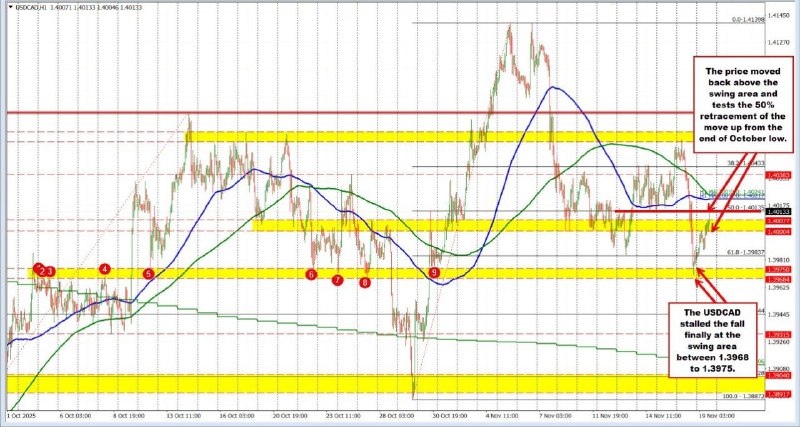Click the 1.41270 price axis label
This screenshot has width=800, height=427.
click(x=779, y=43)
